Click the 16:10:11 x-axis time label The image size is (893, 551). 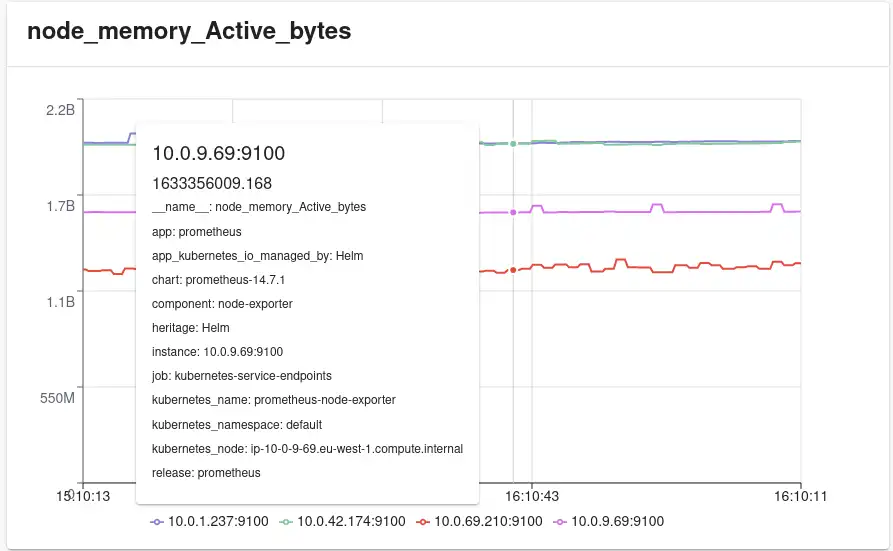coord(801,495)
